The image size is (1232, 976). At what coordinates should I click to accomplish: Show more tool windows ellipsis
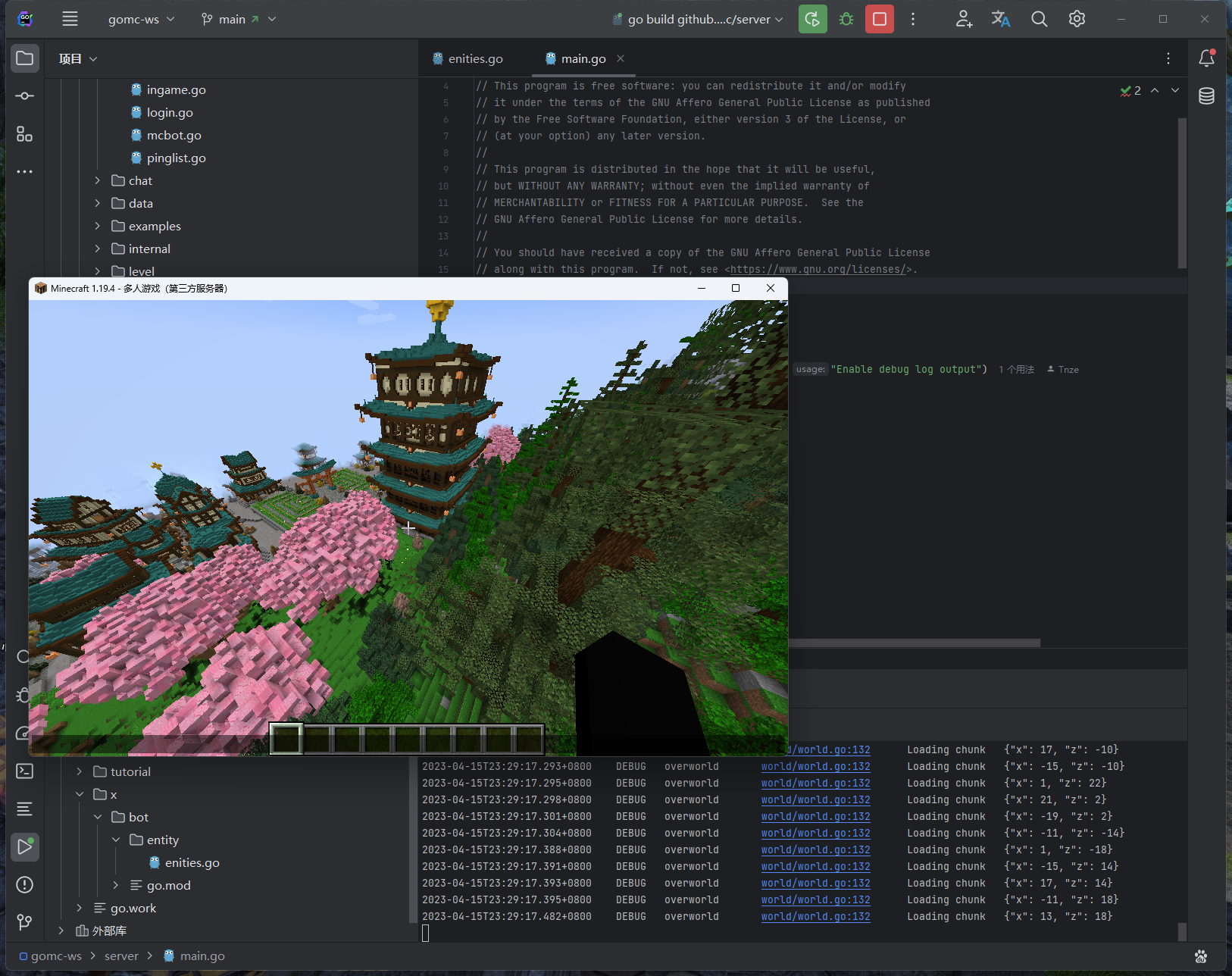click(25, 172)
